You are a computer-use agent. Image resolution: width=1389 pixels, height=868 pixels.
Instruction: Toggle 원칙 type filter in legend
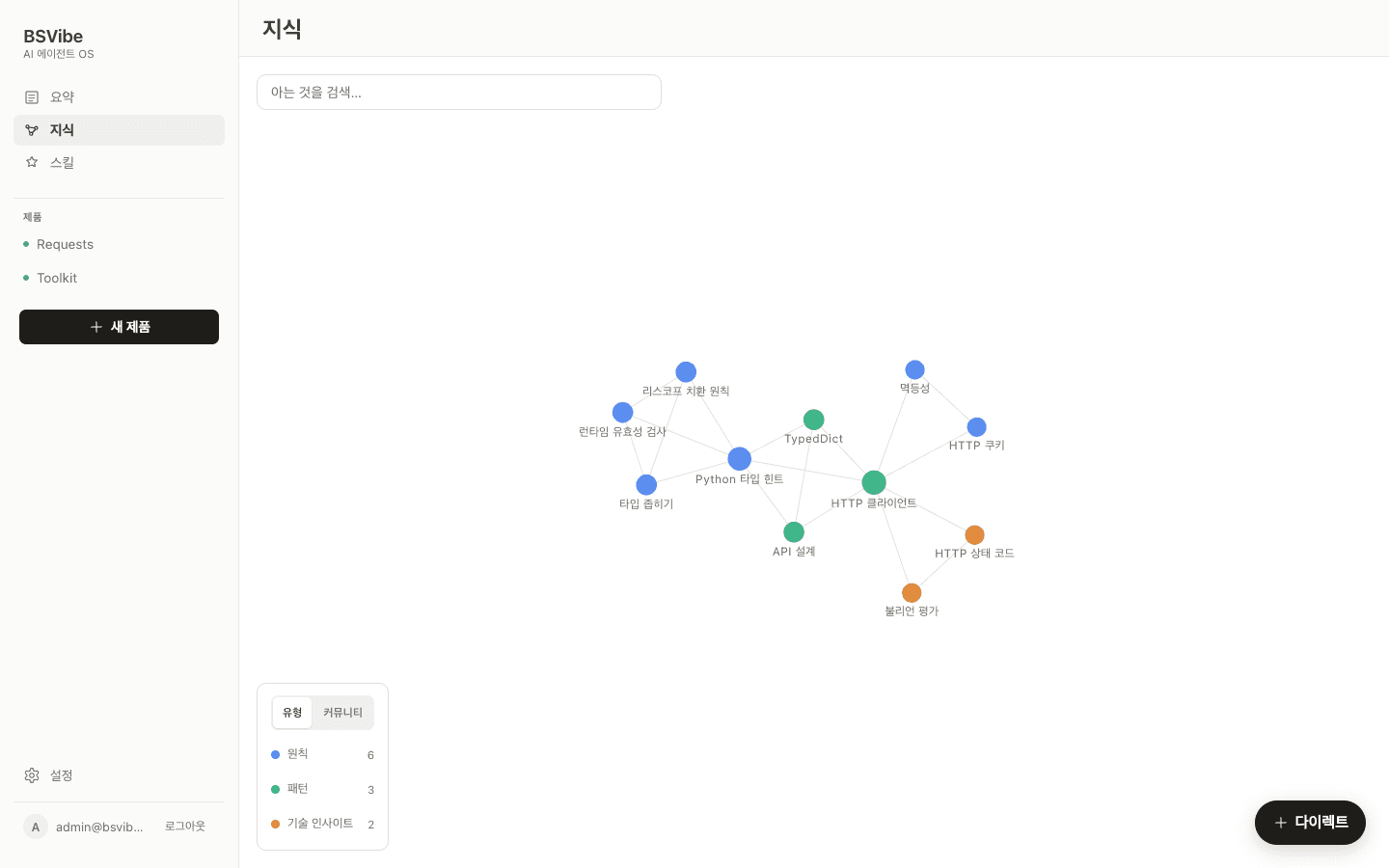pyautogui.click(x=322, y=754)
